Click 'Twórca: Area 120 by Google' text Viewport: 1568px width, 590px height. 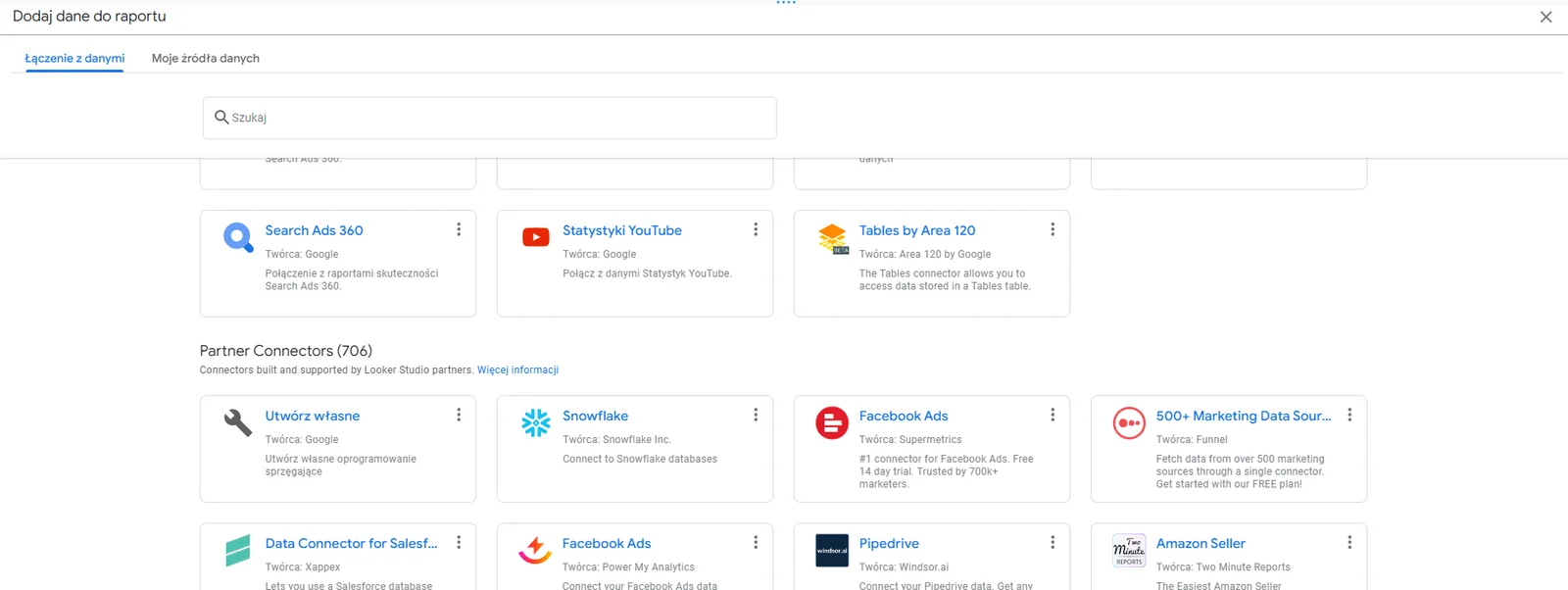[925, 255]
